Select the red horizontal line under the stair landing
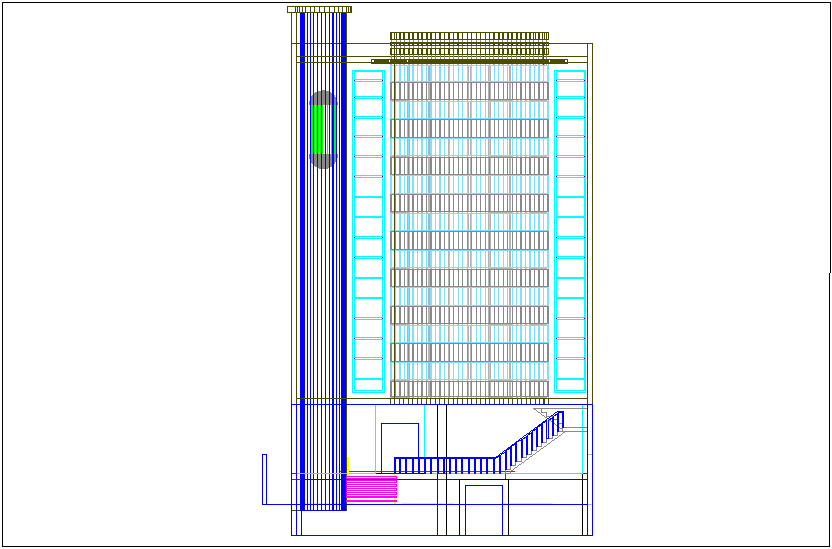 430,471
